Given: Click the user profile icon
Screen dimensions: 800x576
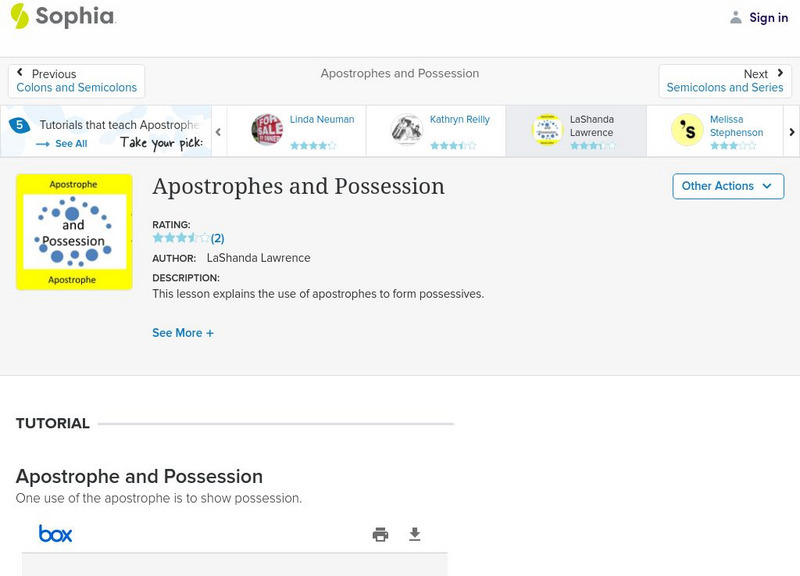Looking at the screenshot, I should coord(736,17).
